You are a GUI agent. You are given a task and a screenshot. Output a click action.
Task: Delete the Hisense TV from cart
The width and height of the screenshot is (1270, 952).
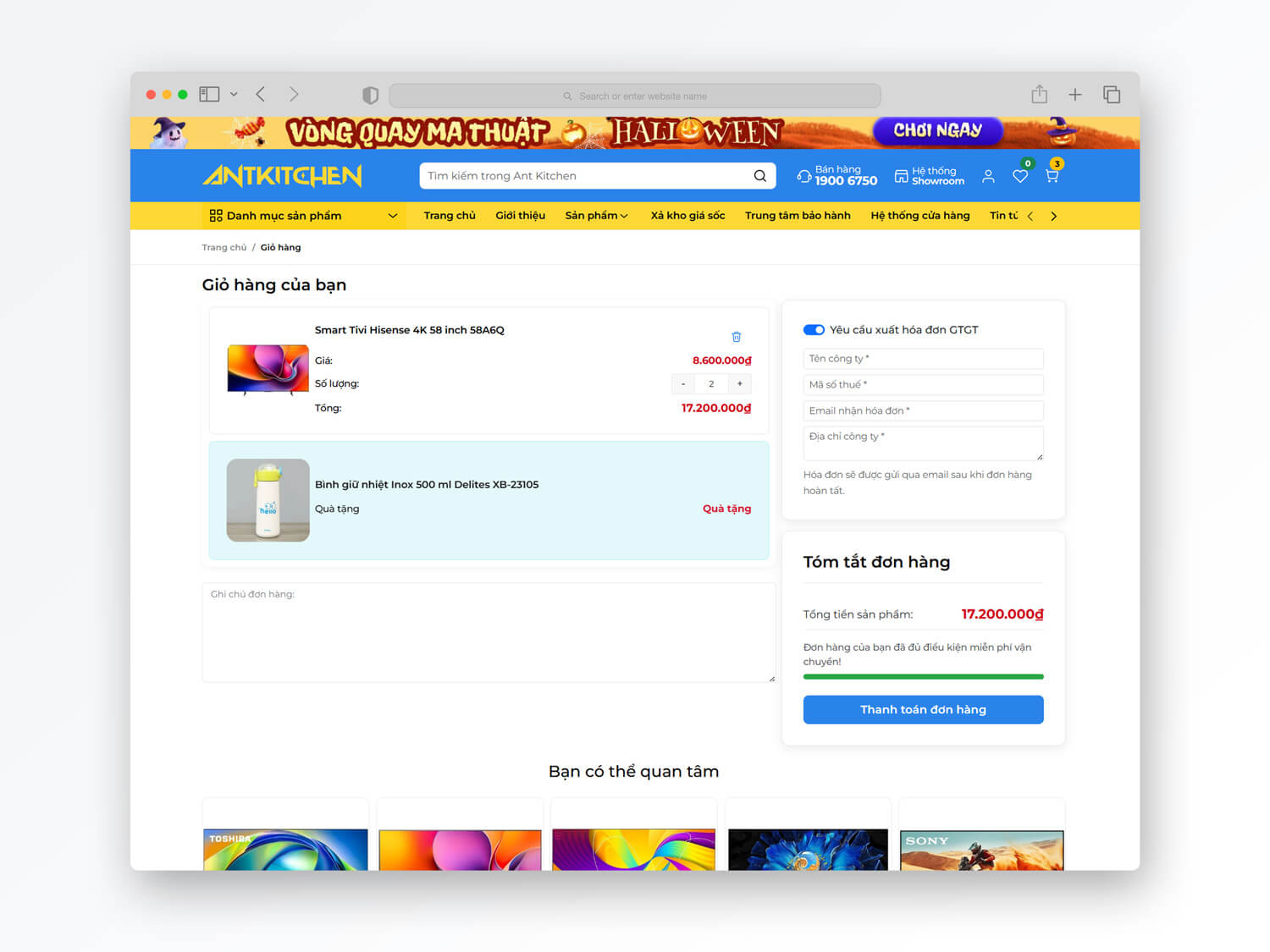coord(737,337)
